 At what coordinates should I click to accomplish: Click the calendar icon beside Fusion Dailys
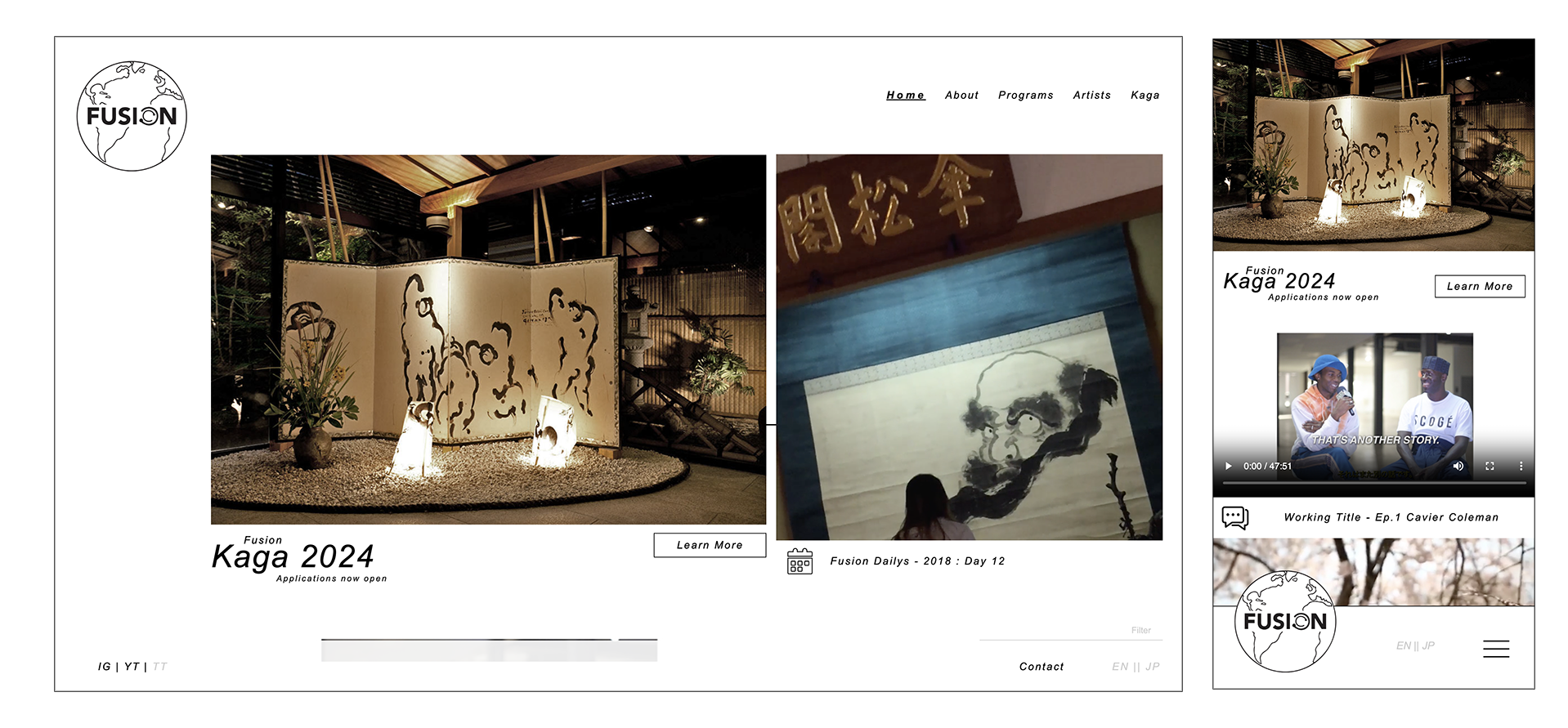pyautogui.click(x=800, y=561)
